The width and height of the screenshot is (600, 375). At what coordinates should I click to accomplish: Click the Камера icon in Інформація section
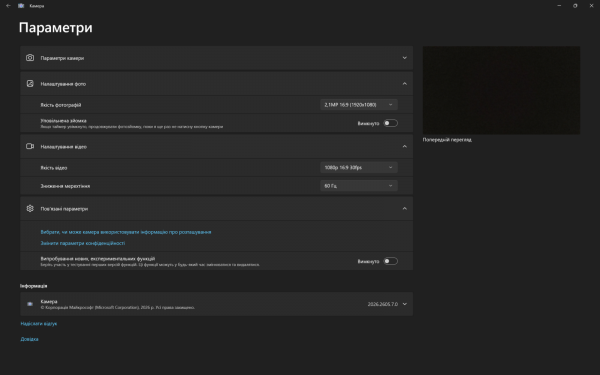[x=30, y=304]
